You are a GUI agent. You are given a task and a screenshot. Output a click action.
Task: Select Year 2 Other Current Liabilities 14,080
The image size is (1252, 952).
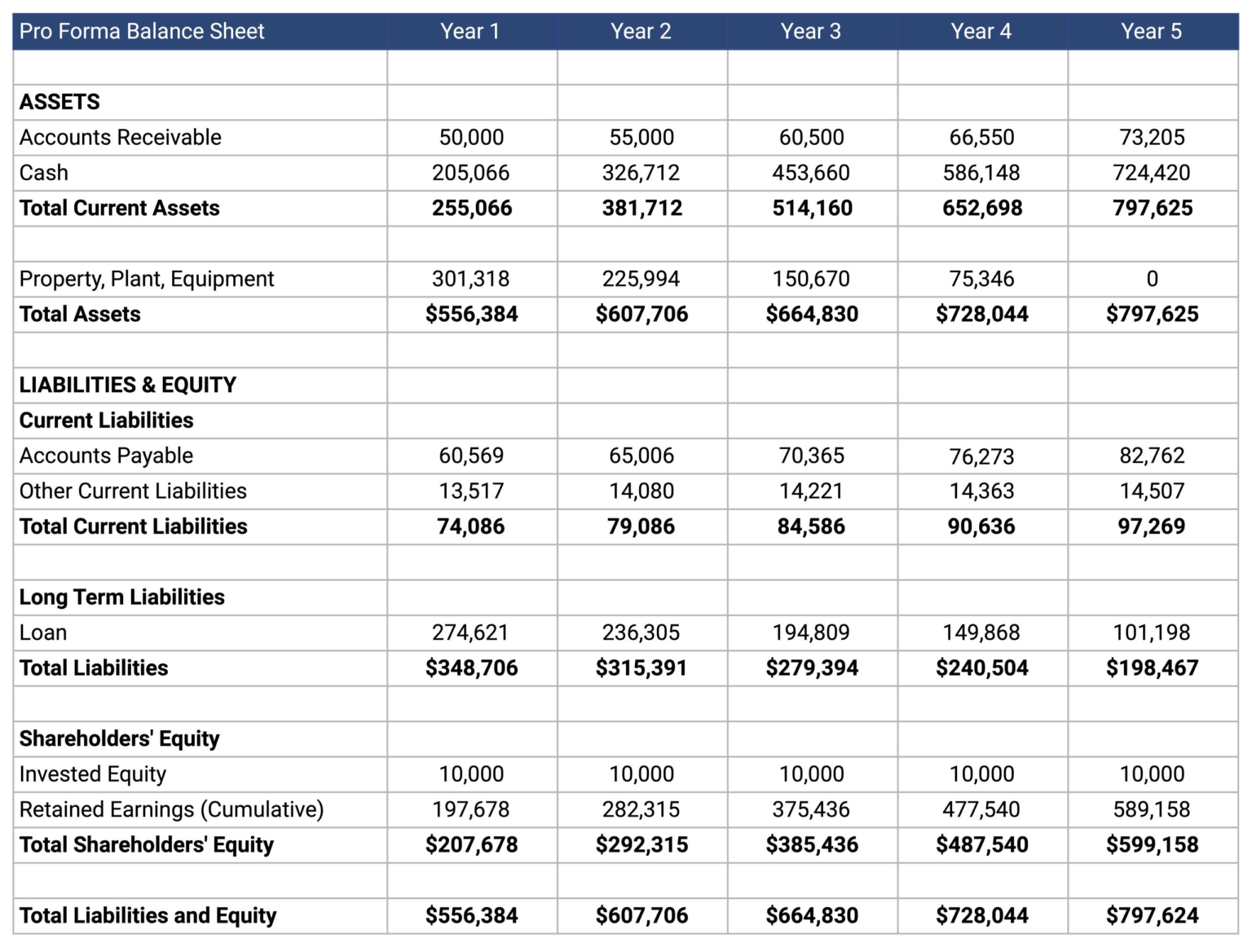click(641, 491)
